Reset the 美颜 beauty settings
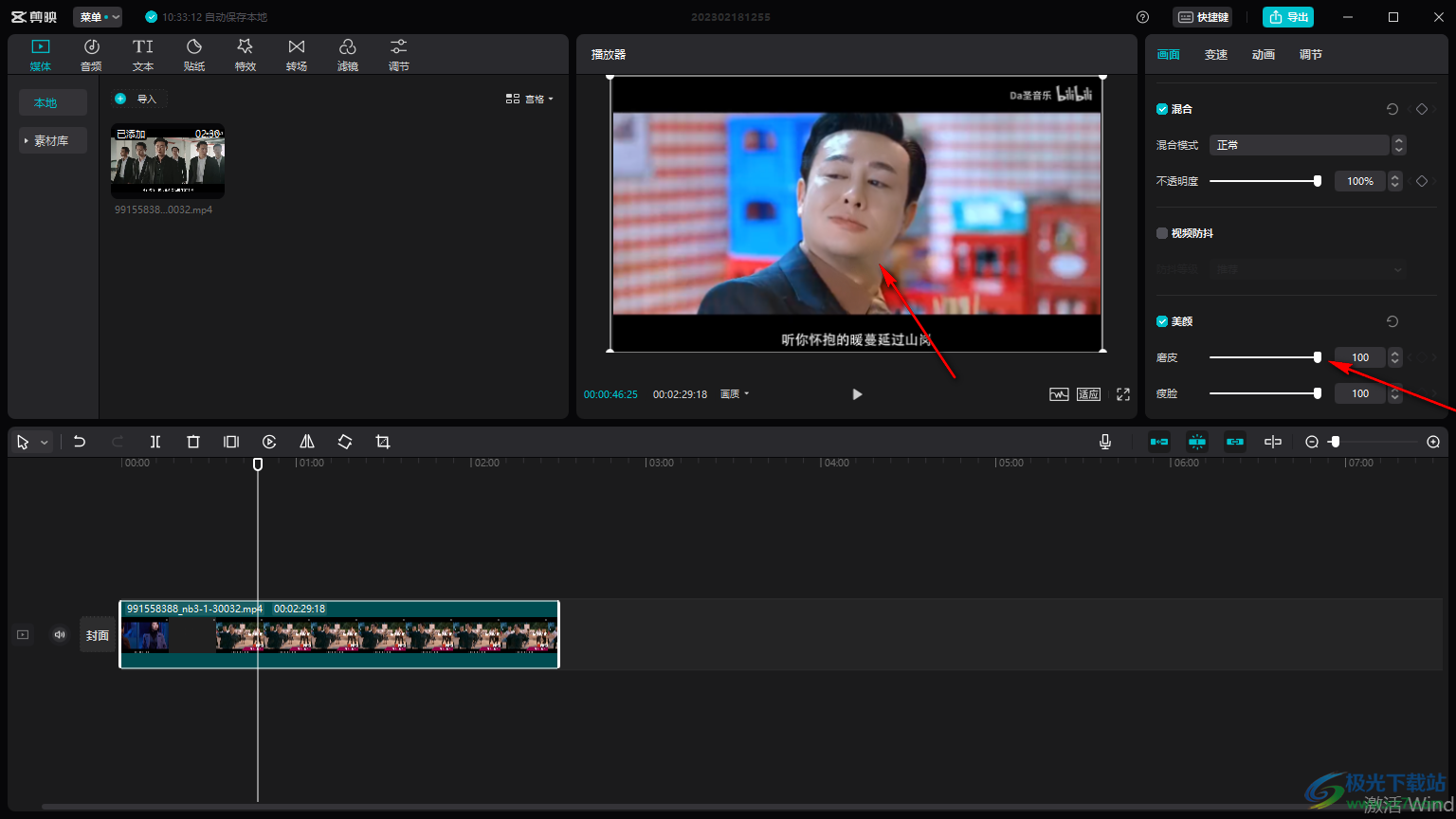 (x=1392, y=321)
